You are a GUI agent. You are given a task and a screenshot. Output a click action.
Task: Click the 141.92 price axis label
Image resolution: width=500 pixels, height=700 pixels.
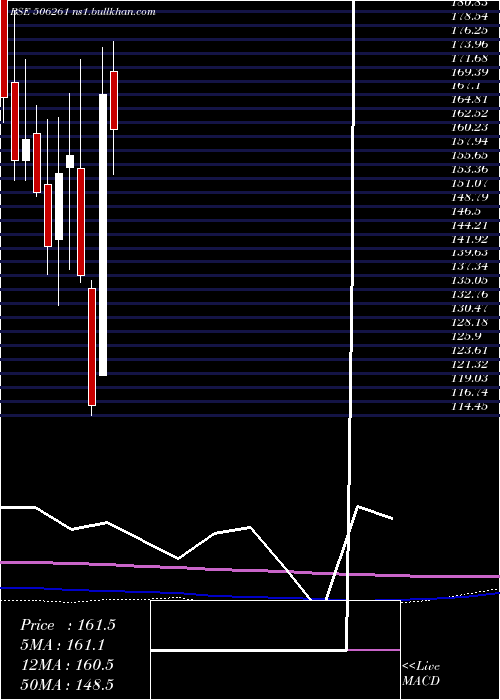tap(470, 239)
